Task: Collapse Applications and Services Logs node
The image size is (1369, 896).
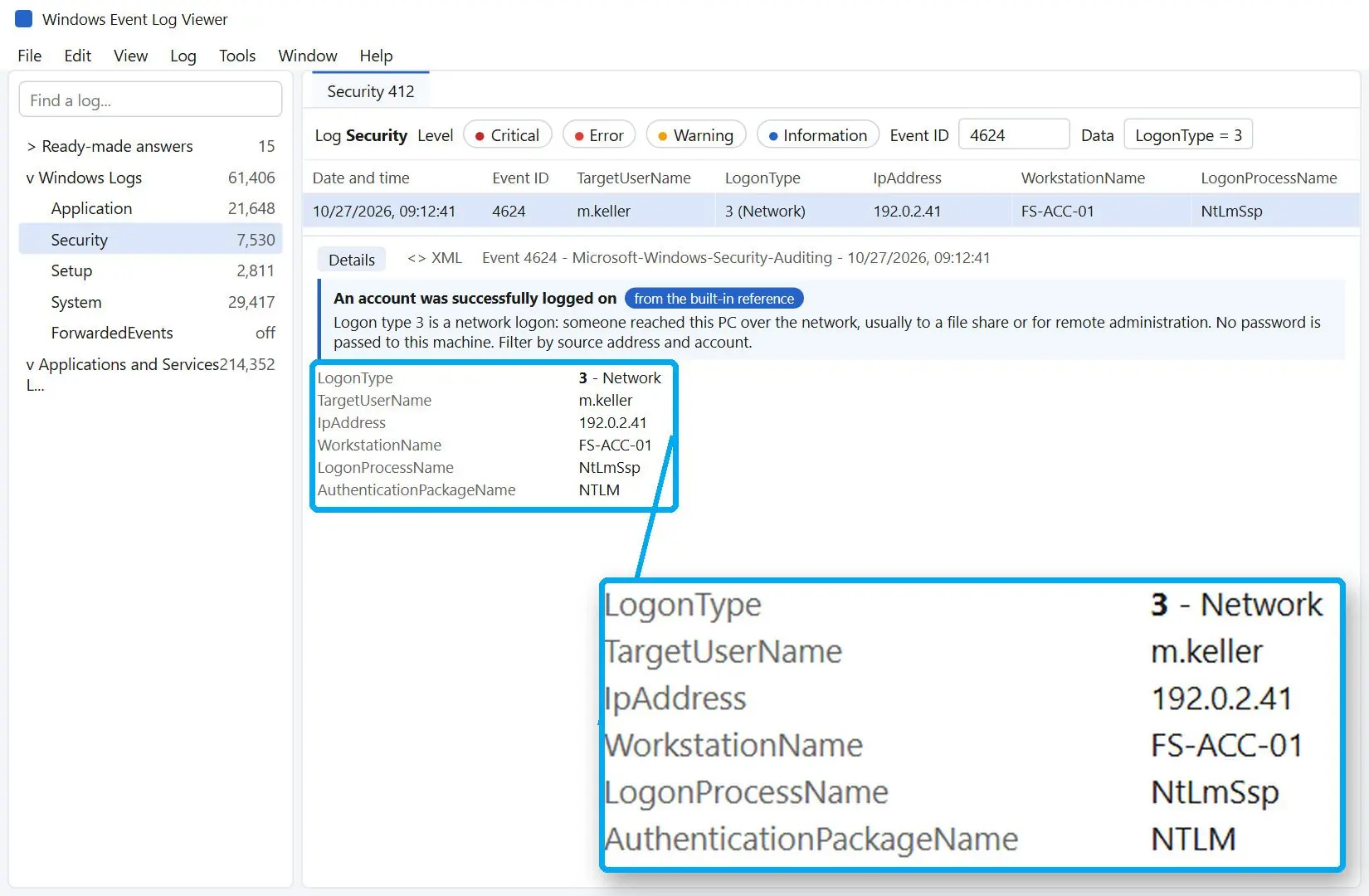Action: 30,365
